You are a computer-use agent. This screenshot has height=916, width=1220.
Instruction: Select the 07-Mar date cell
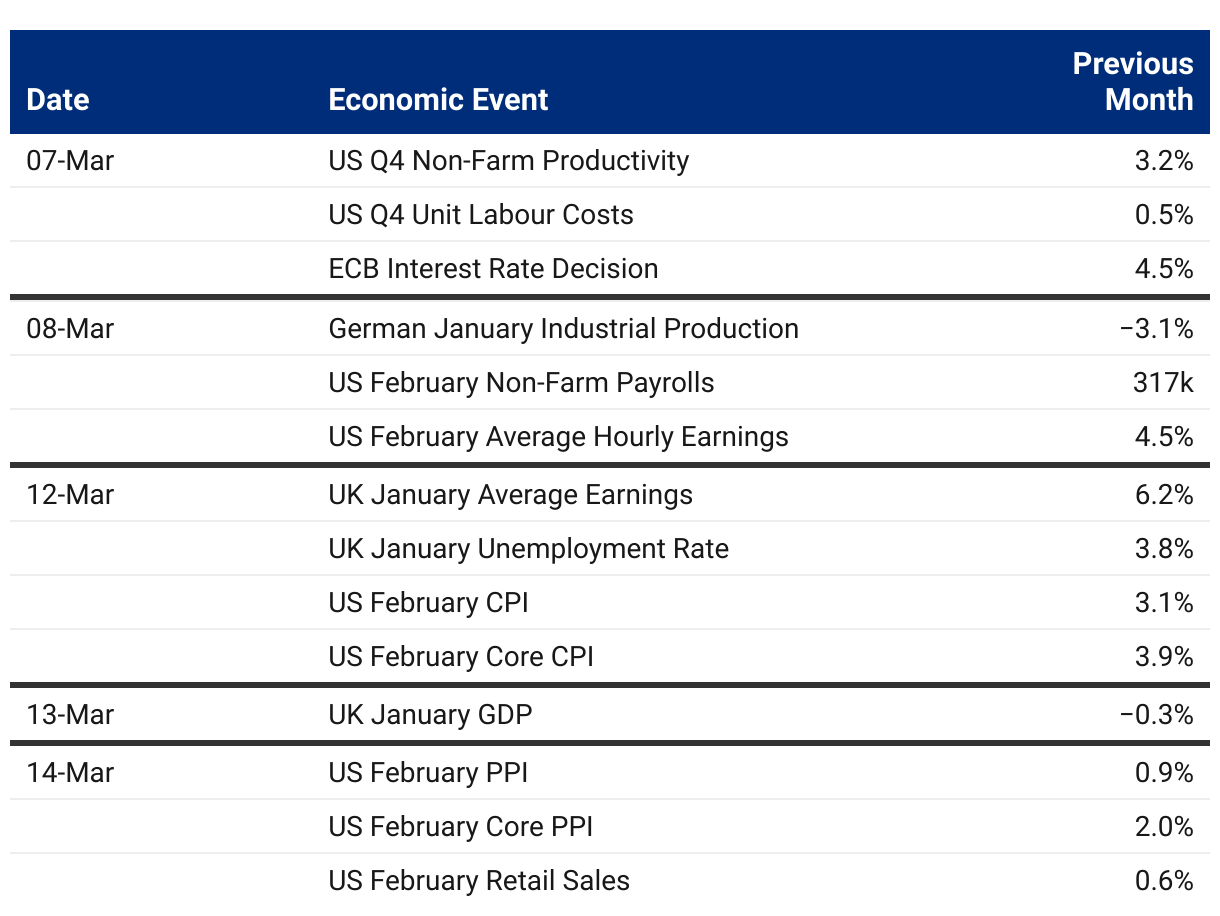coord(70,161)
